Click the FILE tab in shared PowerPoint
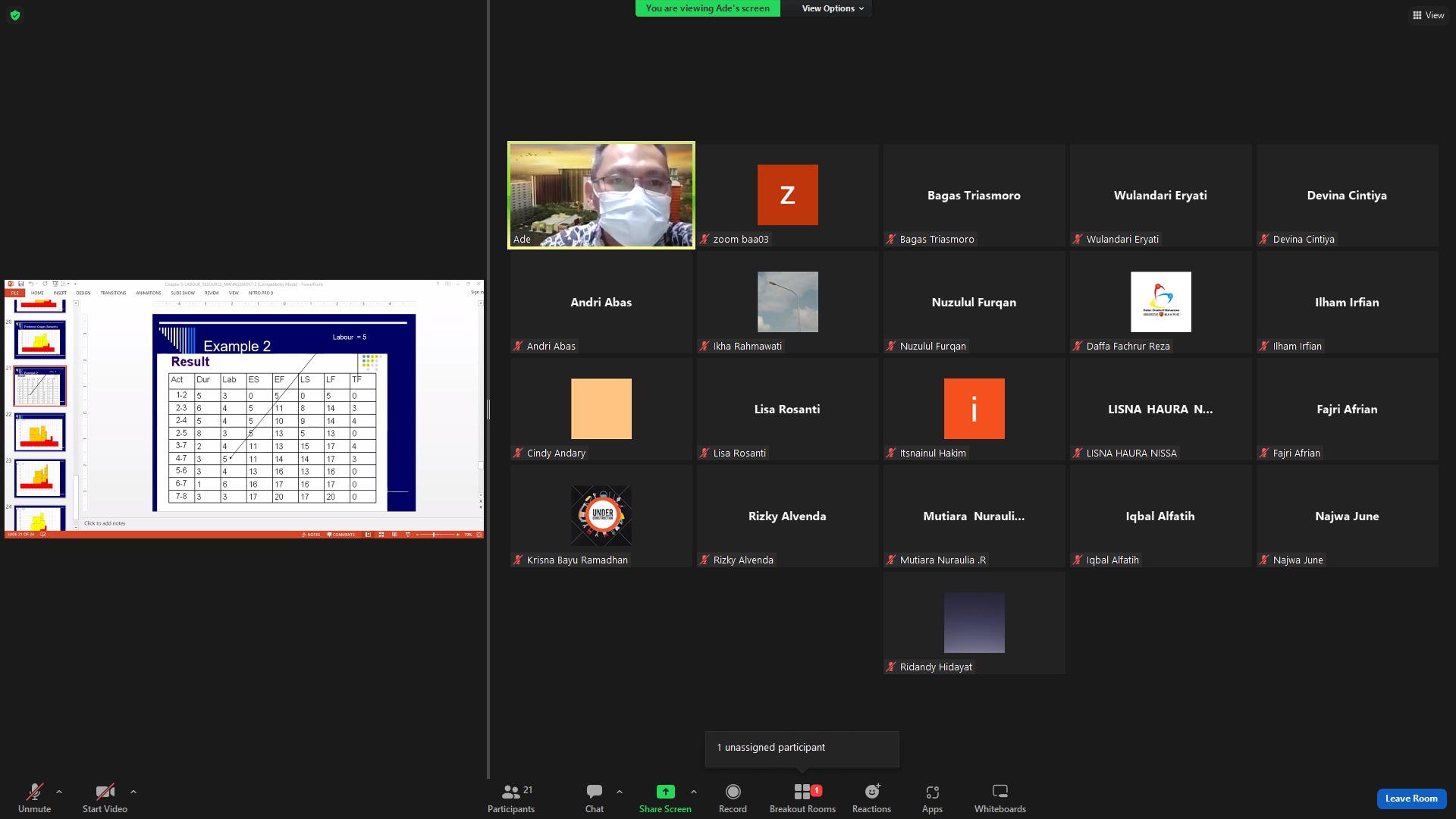1456x819 pixels. [15, 293]
